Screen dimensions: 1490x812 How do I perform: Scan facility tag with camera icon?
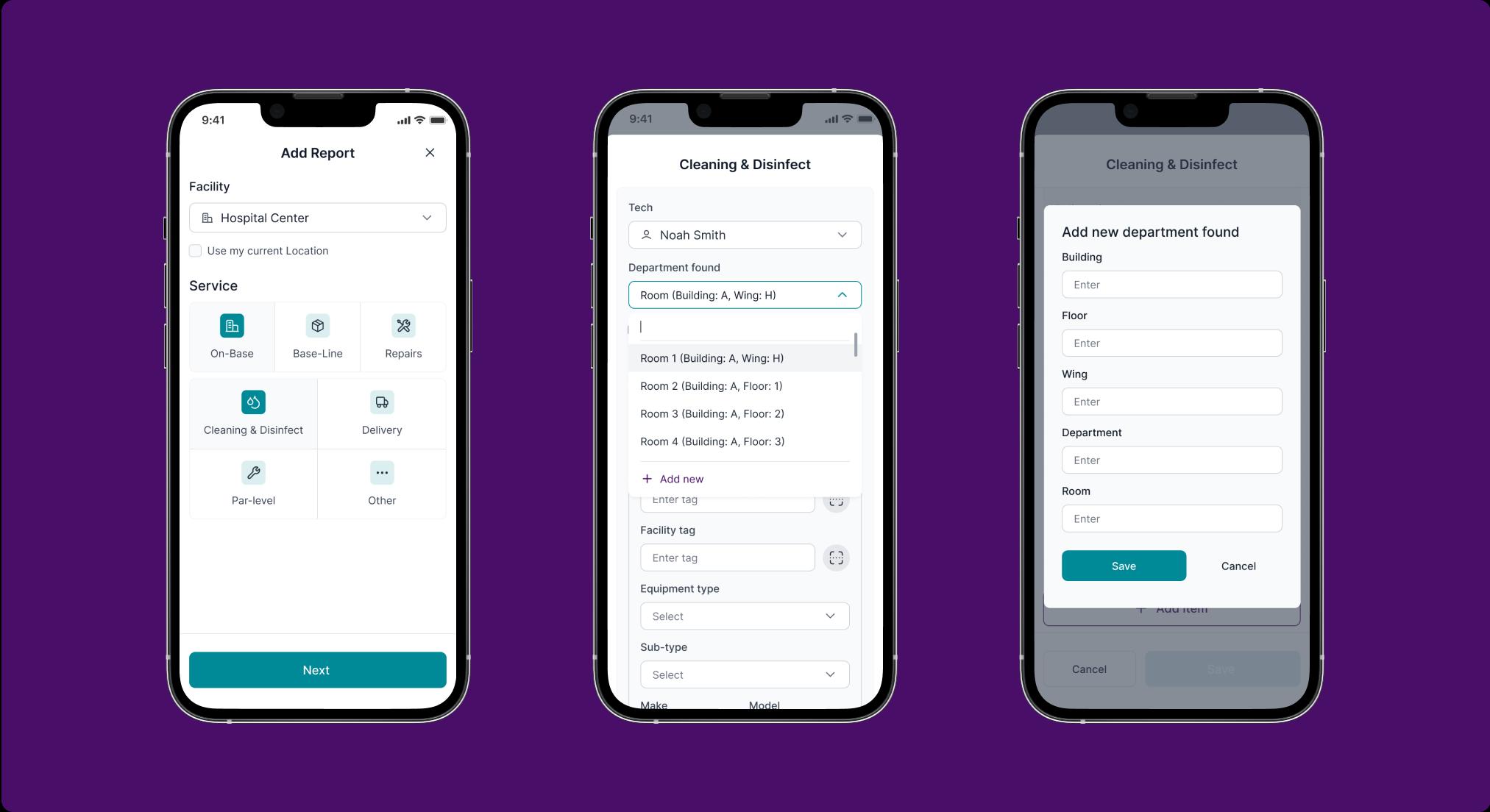pyautogui.click(x=837, y=557)
